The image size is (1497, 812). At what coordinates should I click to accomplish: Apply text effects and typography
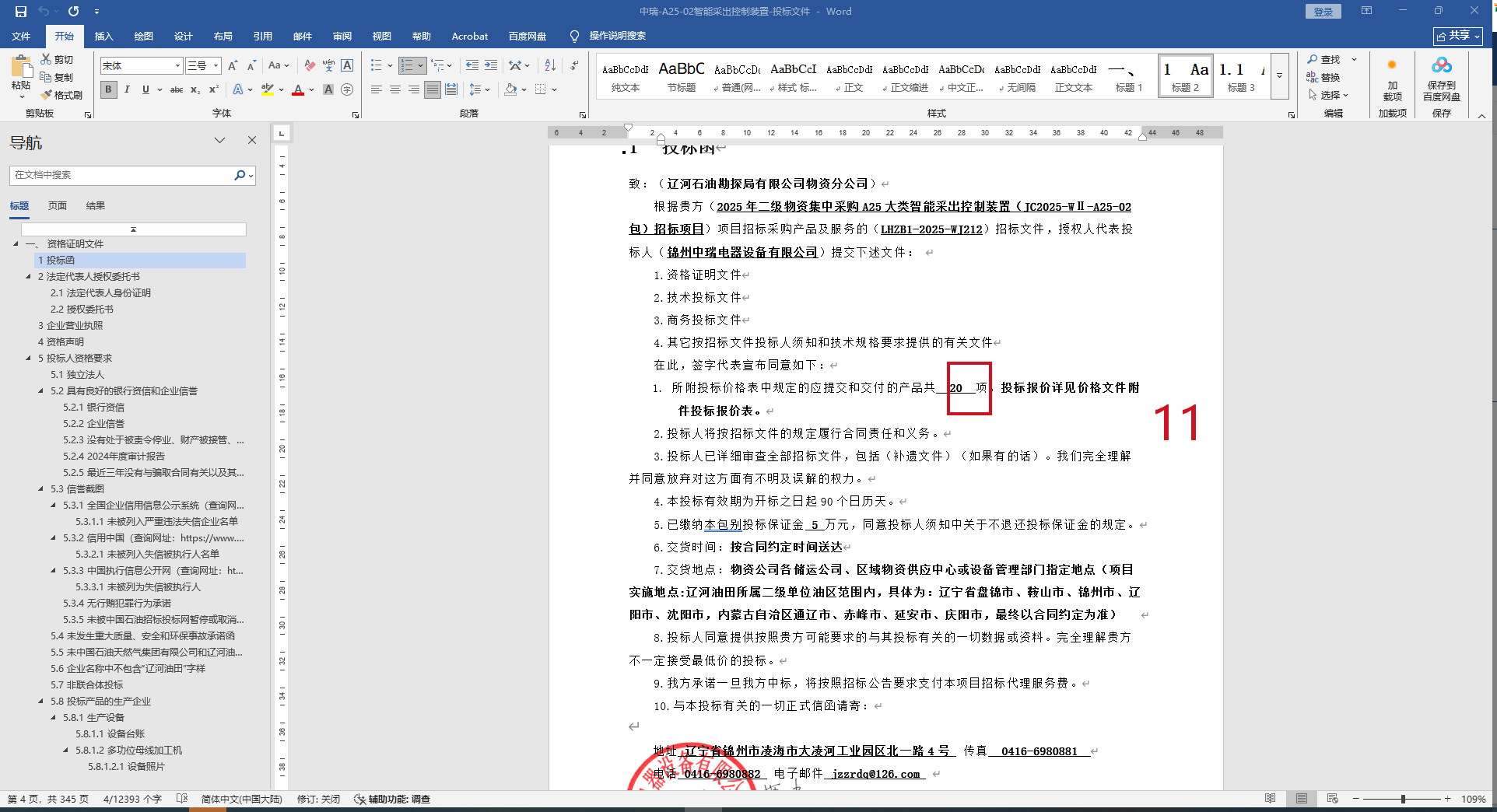pos(238,90)
